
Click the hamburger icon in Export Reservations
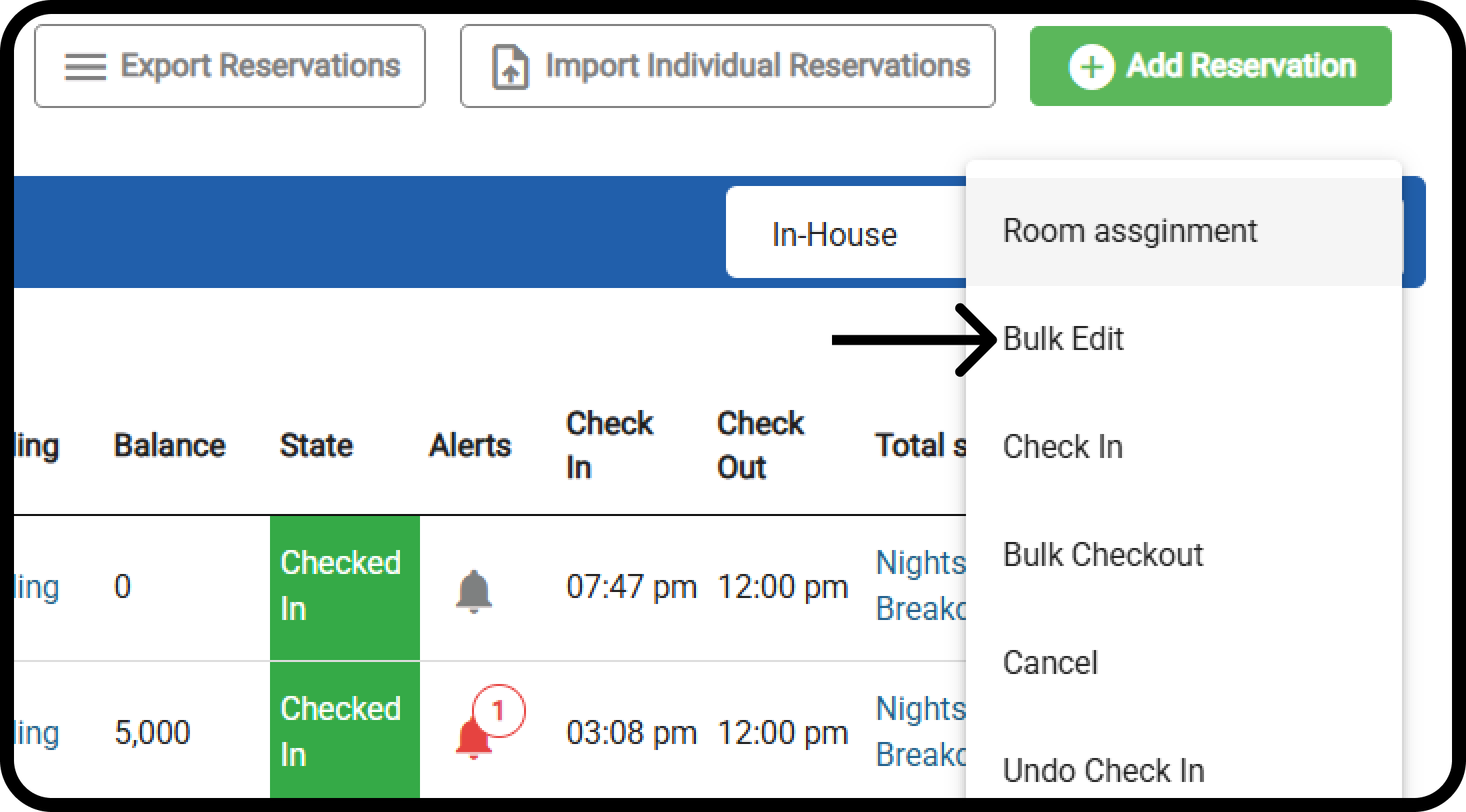85,67
